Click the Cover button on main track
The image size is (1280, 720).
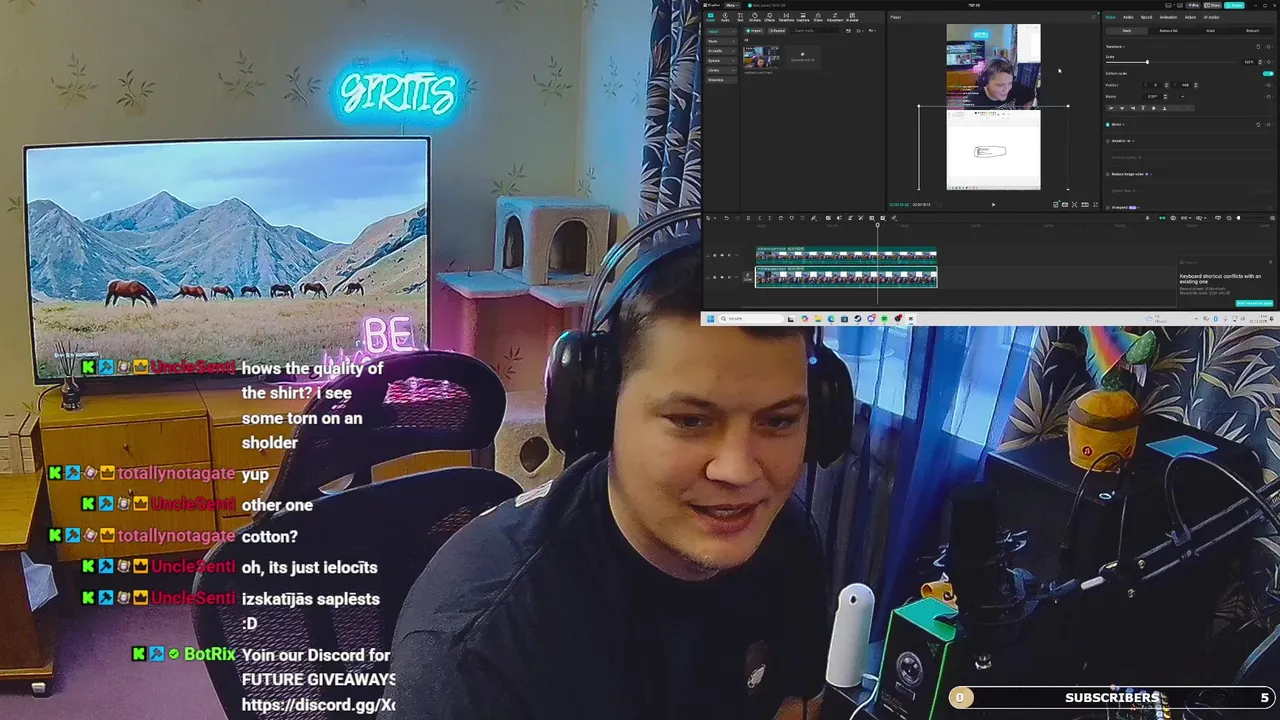(748, 277)
